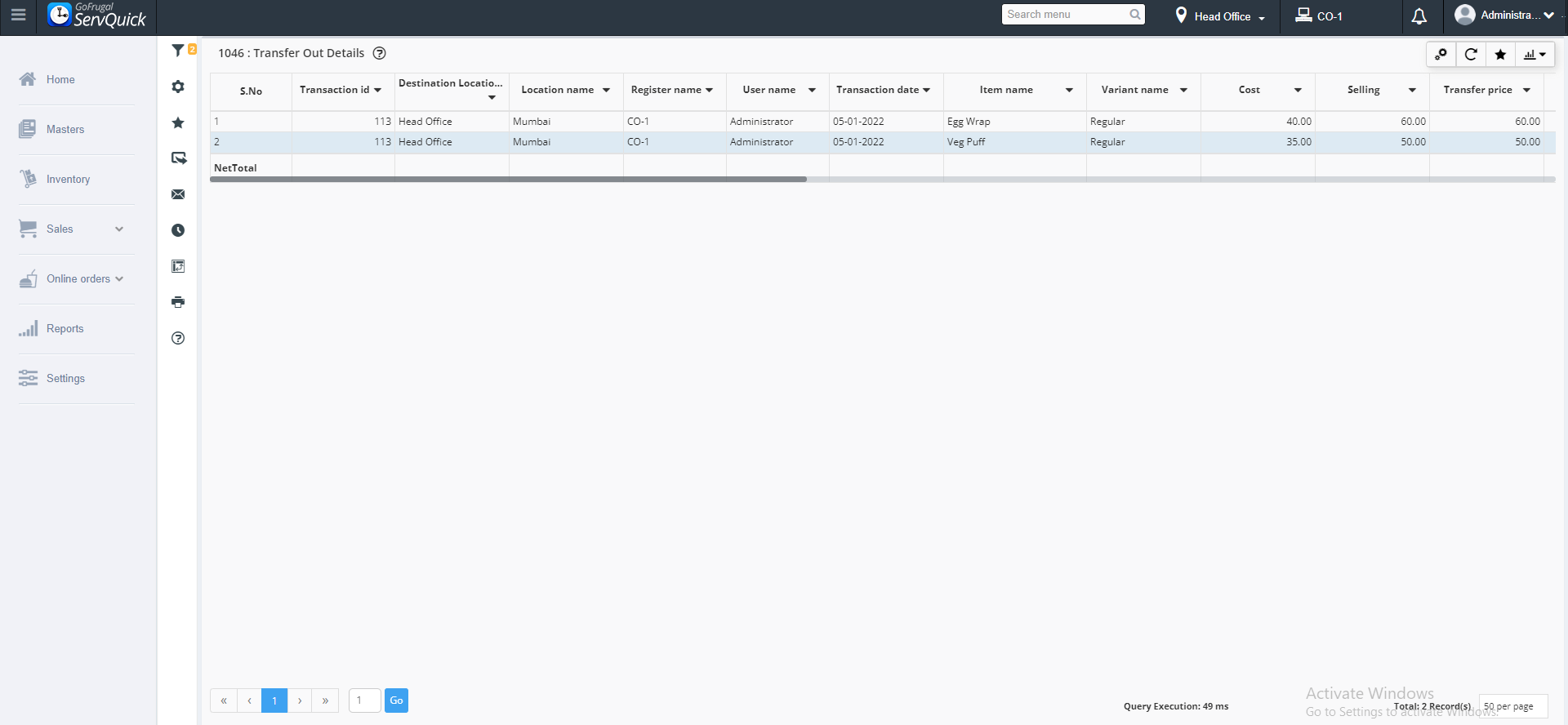Open Transaction date column dropdown
This screenshot has width=1568, height=725.
[x=926, y=91]
